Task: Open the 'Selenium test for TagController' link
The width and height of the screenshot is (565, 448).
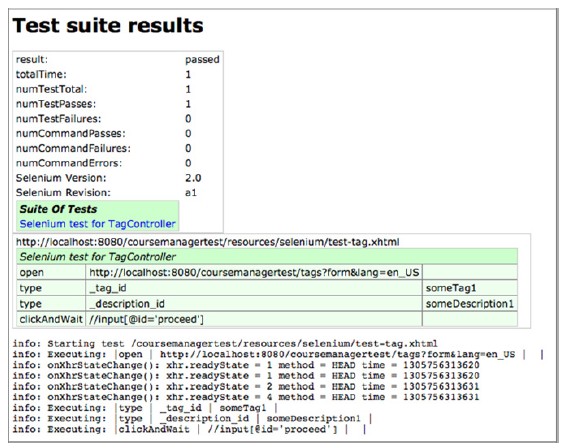Action: [97, 224]
